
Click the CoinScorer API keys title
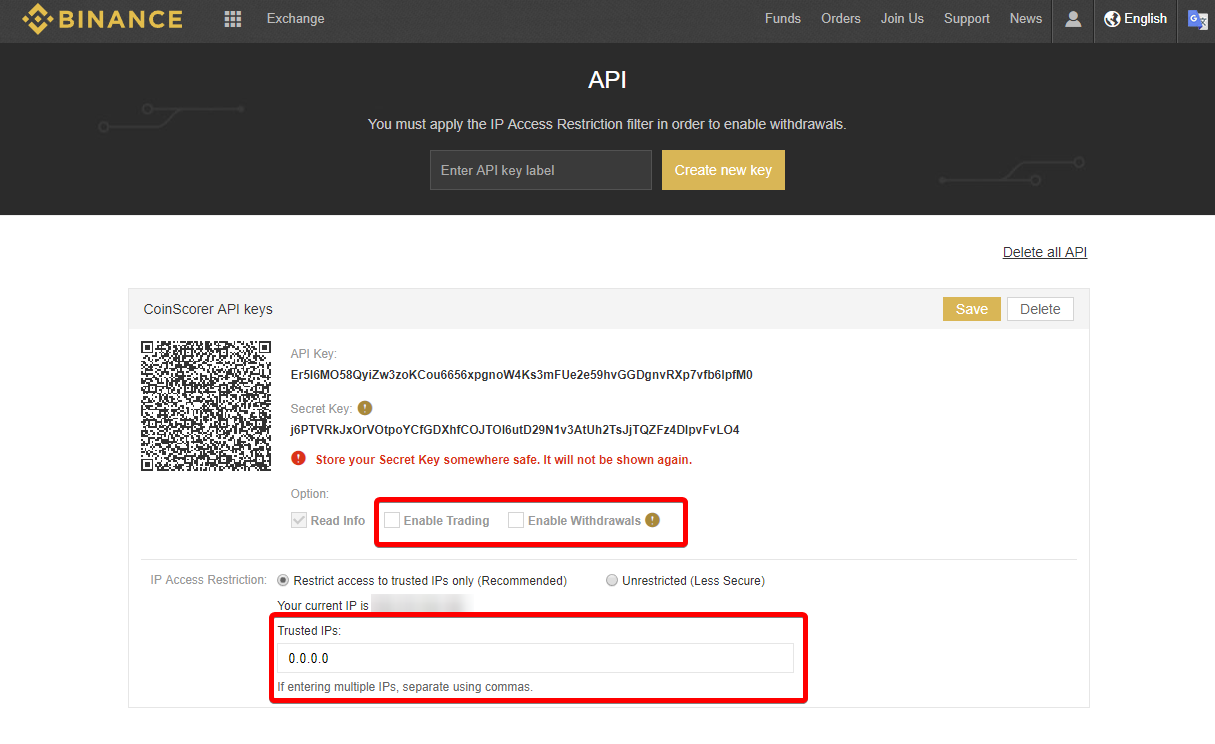click(x=208, y=309)
